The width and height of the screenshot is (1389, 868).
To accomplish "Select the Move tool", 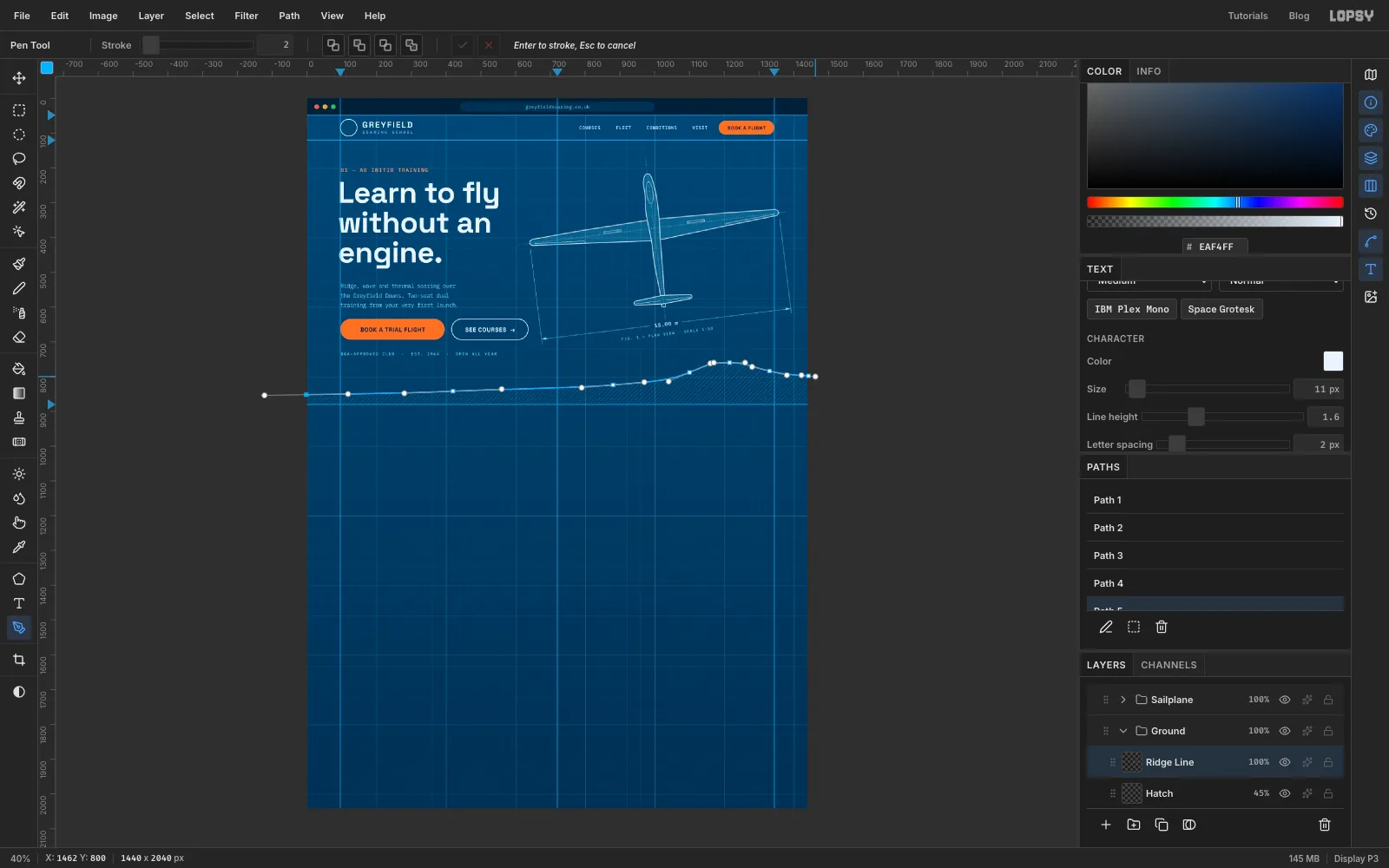I will coord(18,78).
